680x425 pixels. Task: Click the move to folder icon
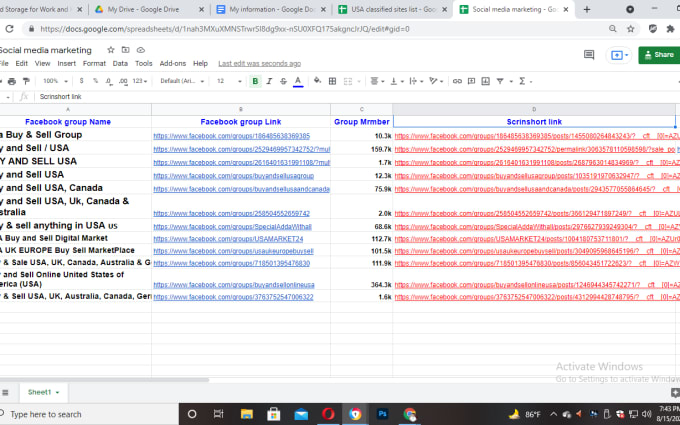pos(125,50)
